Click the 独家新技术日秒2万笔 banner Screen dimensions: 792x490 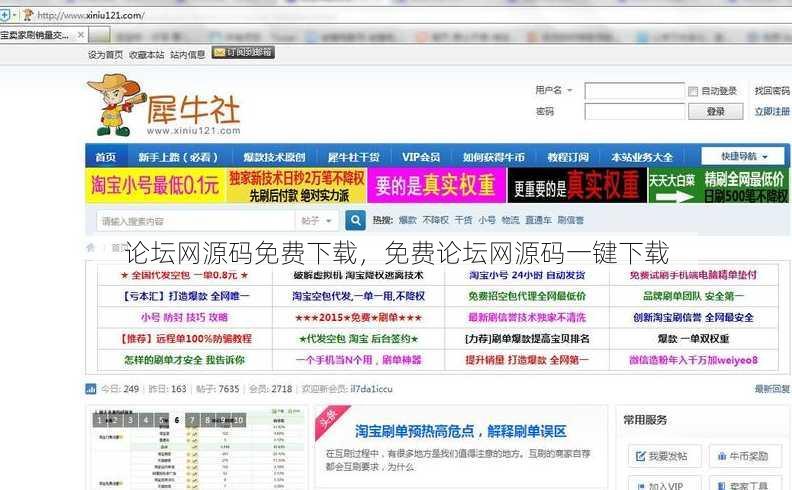[x=296, y=185]
